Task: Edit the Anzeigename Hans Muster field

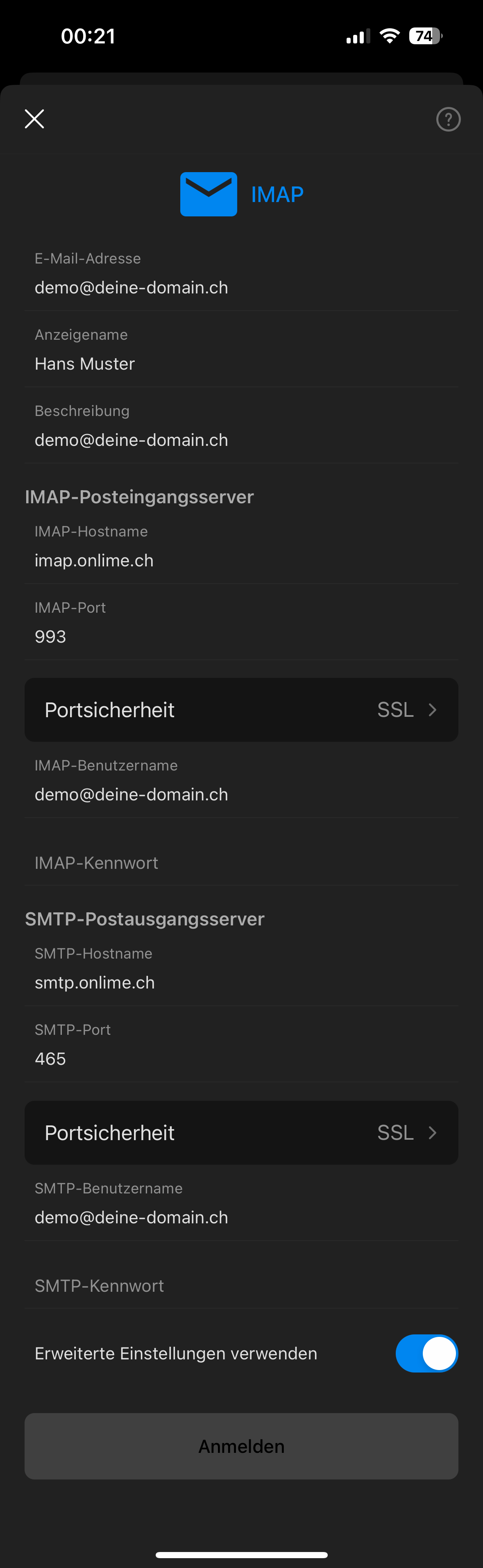Action: tap(242, 350)
